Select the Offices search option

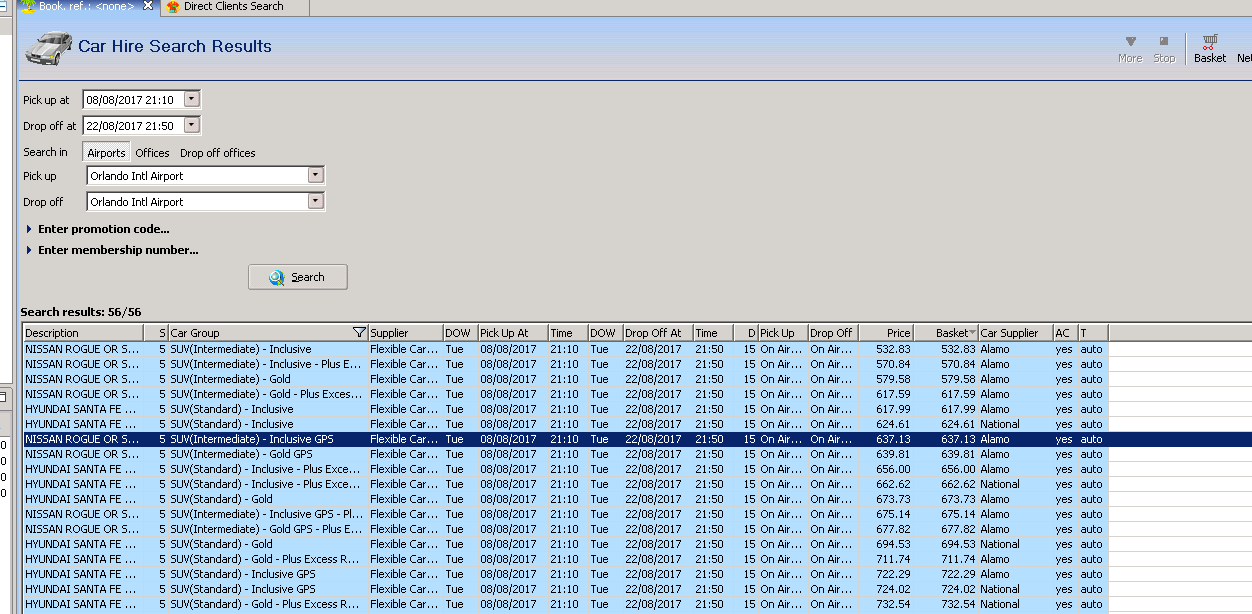click(x=152, y=153)
